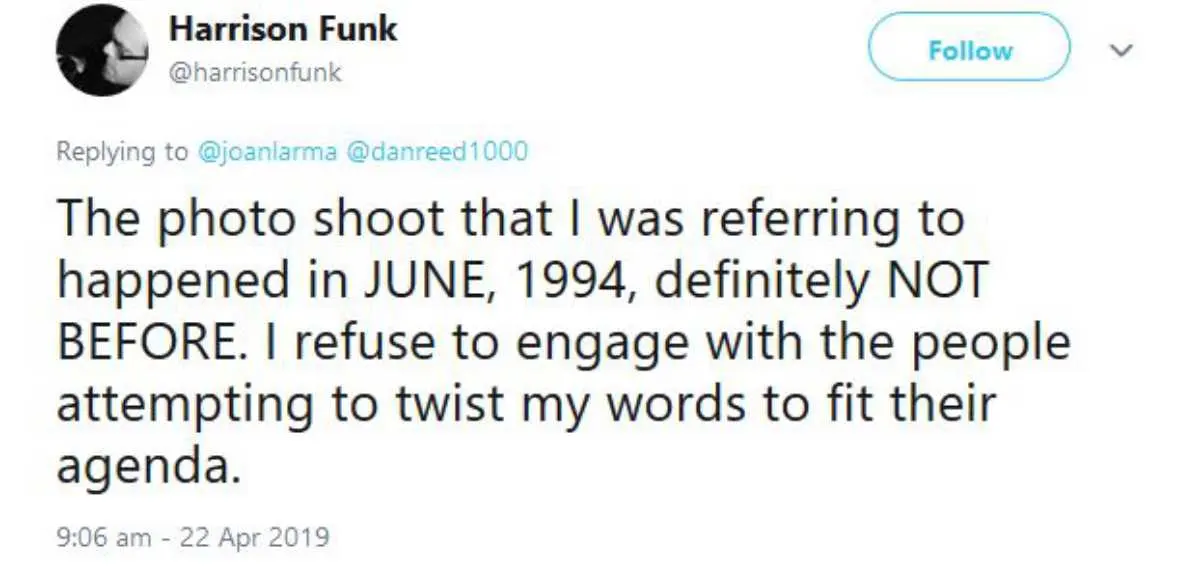Open the @harrisonfunk handle link

click(255, 73)
